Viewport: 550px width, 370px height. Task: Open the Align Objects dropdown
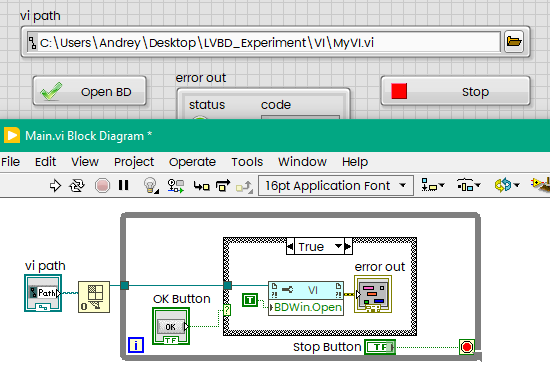tap(432, 185)
